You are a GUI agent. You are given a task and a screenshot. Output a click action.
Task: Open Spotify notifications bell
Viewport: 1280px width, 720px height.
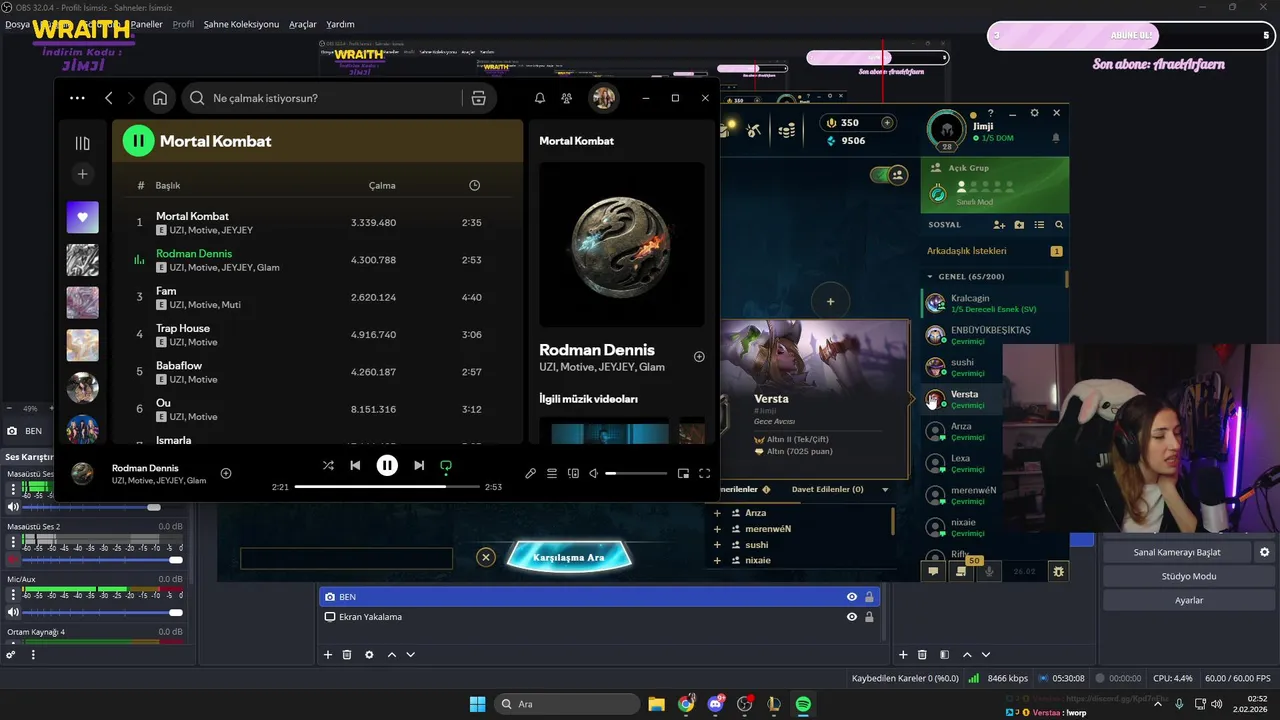[x=540, y=98]
